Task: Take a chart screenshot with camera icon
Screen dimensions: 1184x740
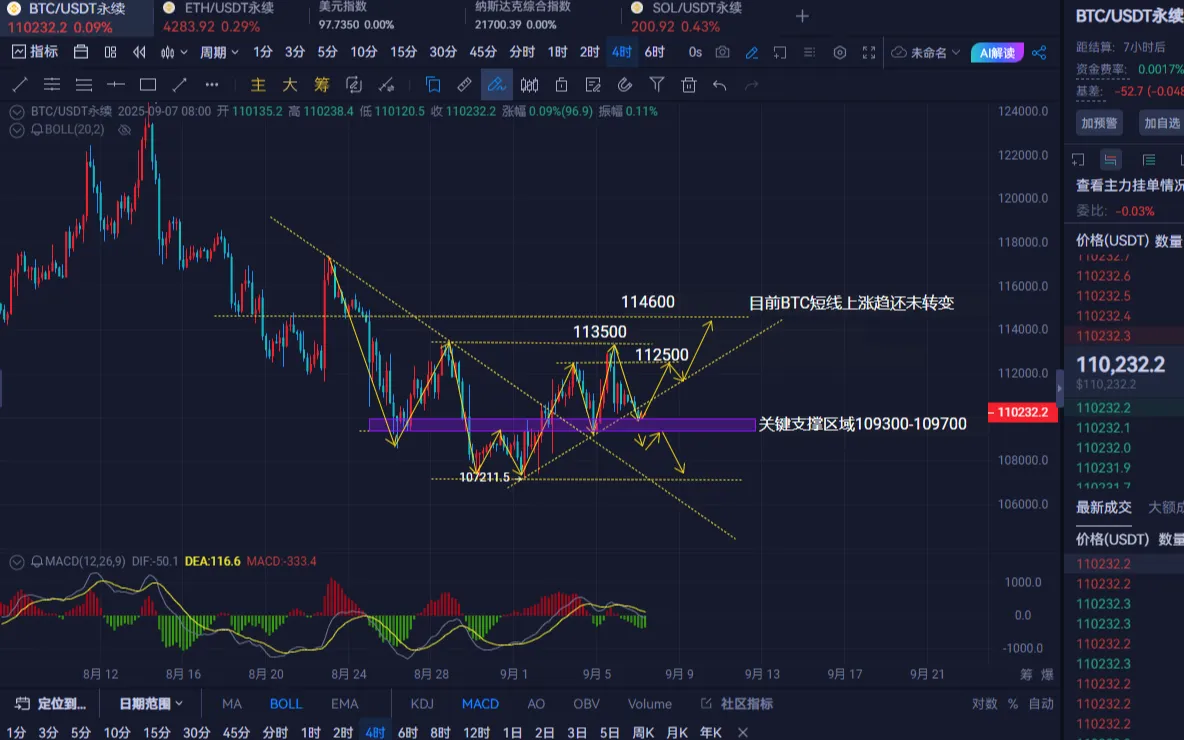Action: point(723,52)
